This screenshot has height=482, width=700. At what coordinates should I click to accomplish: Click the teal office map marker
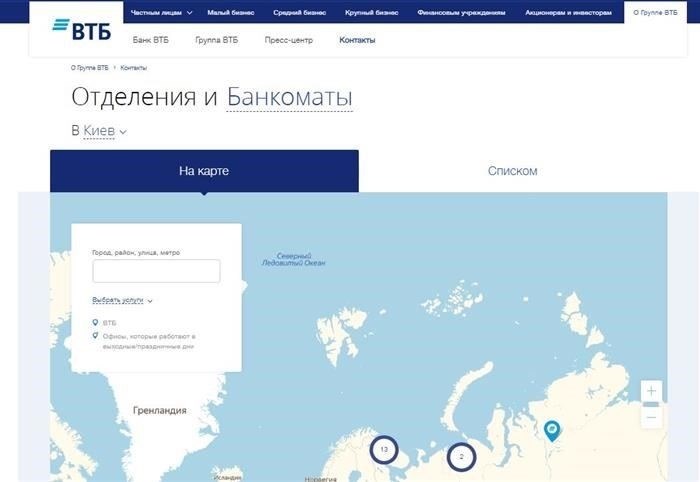pyautogui.click(x=552, y=431)
